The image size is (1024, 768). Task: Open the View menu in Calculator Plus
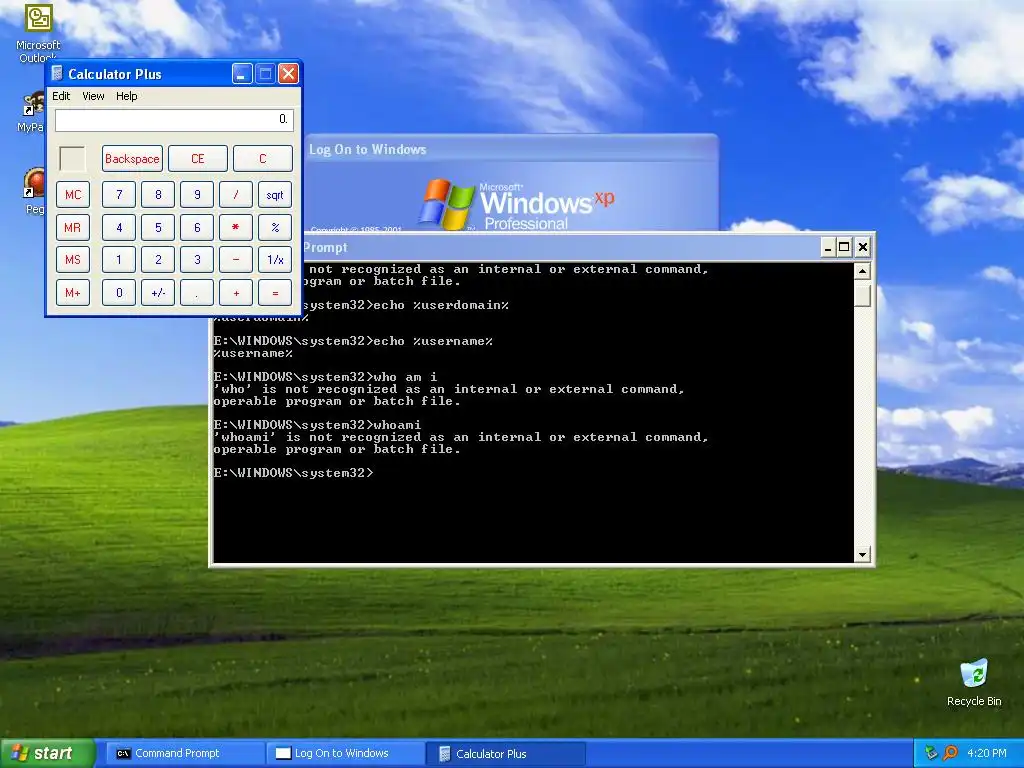[93, 96]
